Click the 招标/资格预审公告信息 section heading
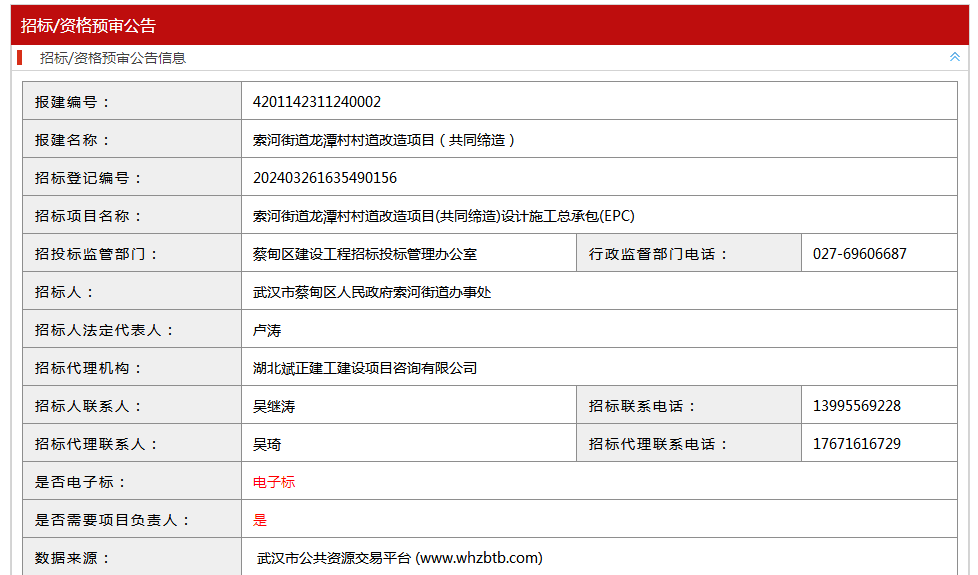 pyautogui.click(x=113, y=58)
